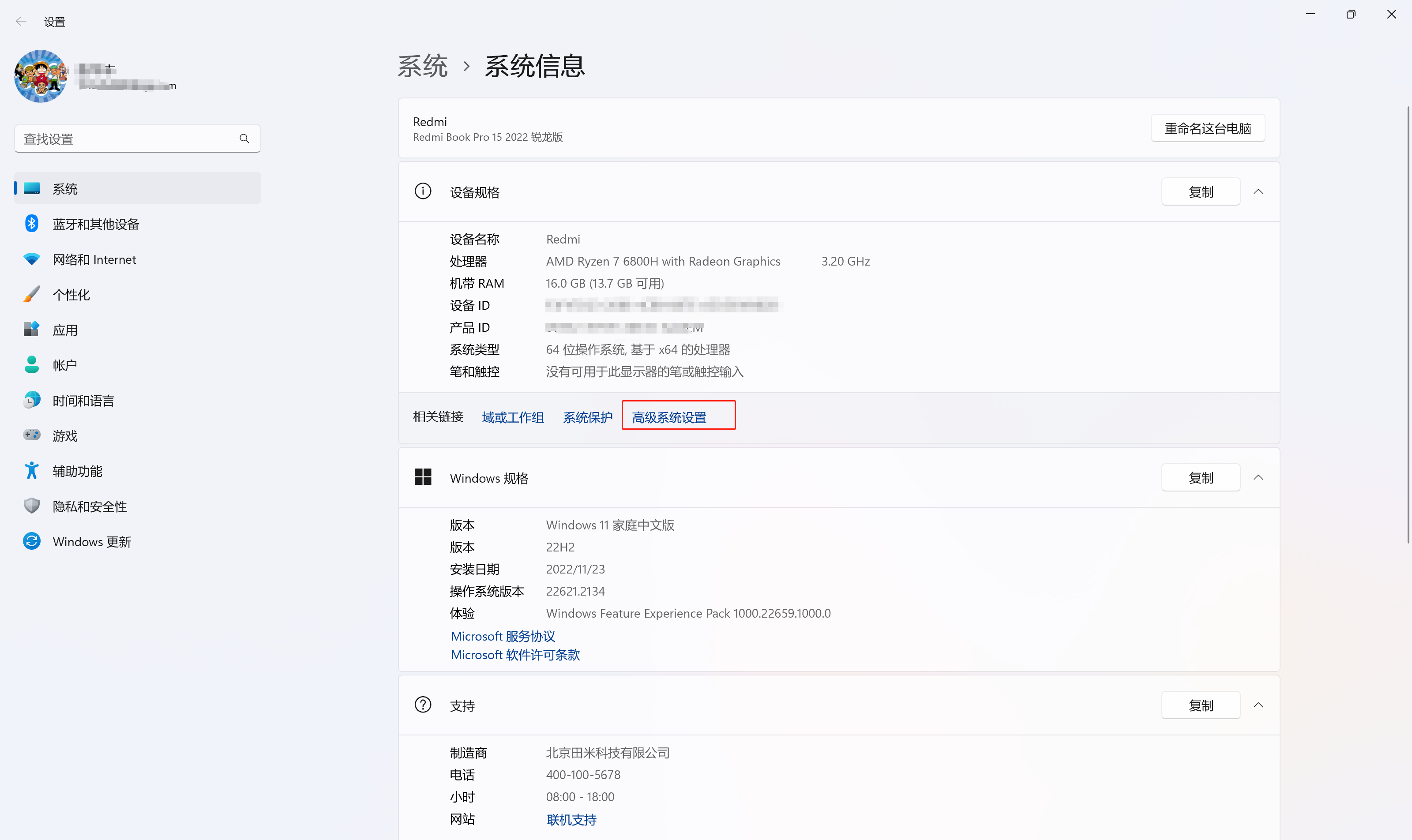Collapse the Windows 规格 section chevron

(1258, 478)
